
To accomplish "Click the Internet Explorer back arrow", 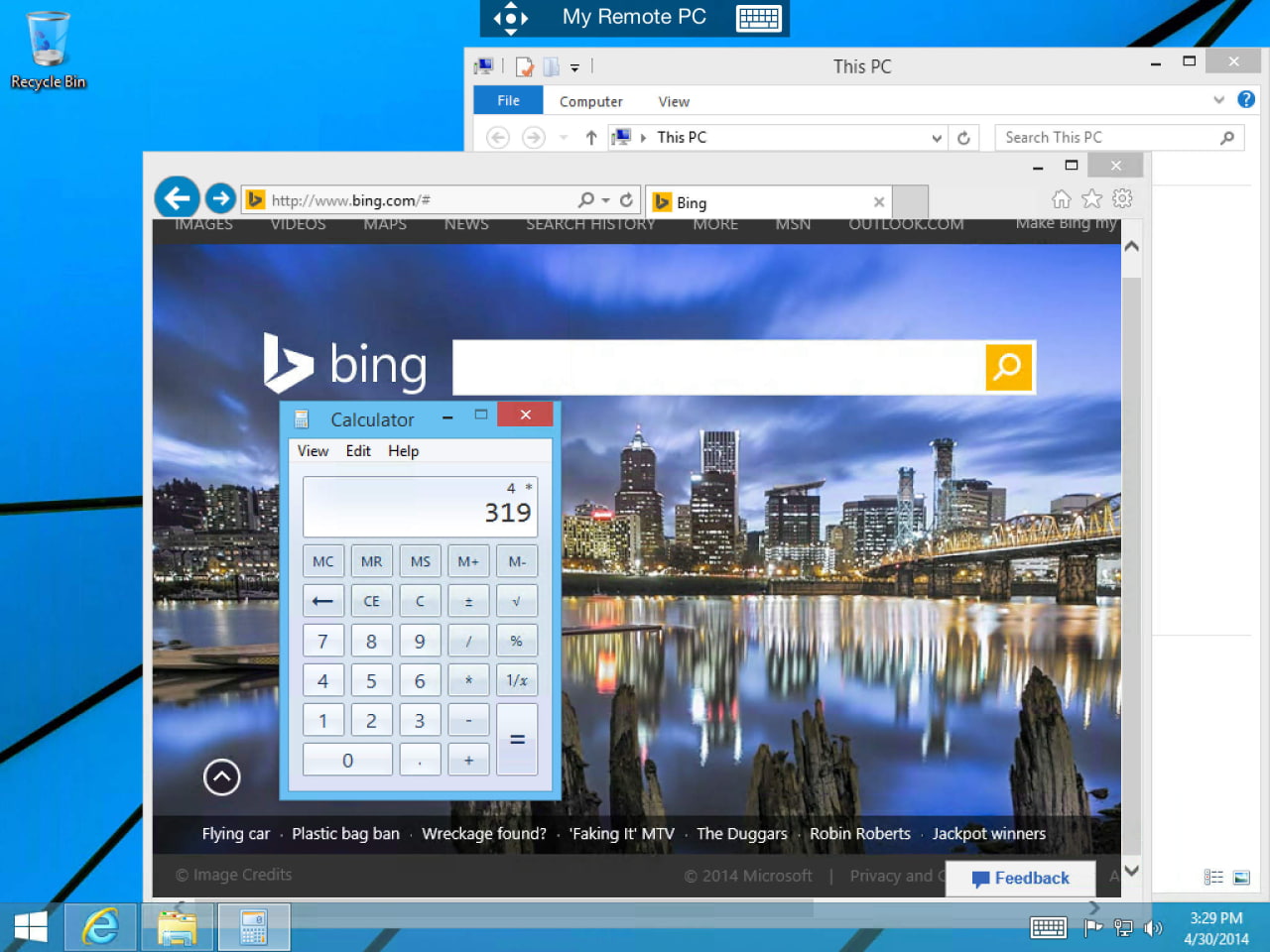I will tap(177, 198).
